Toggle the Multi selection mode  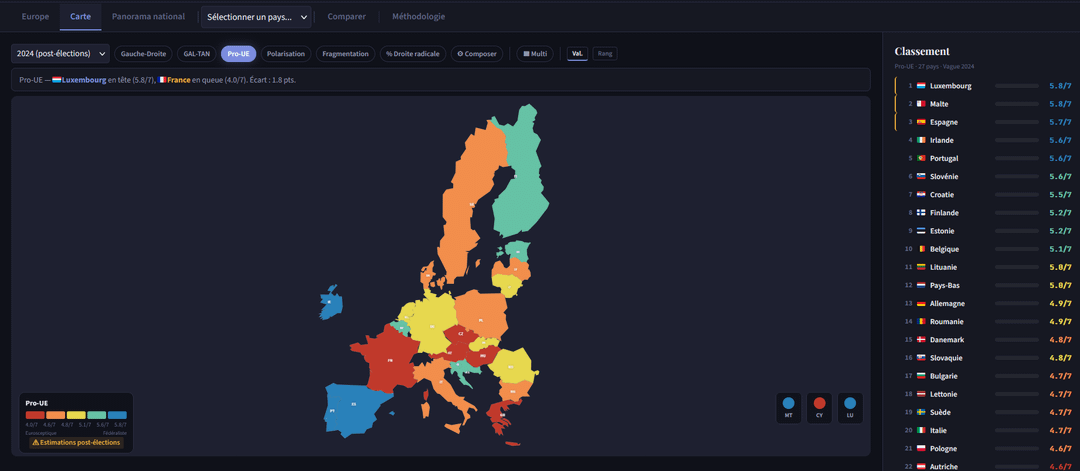pos(535,54)
